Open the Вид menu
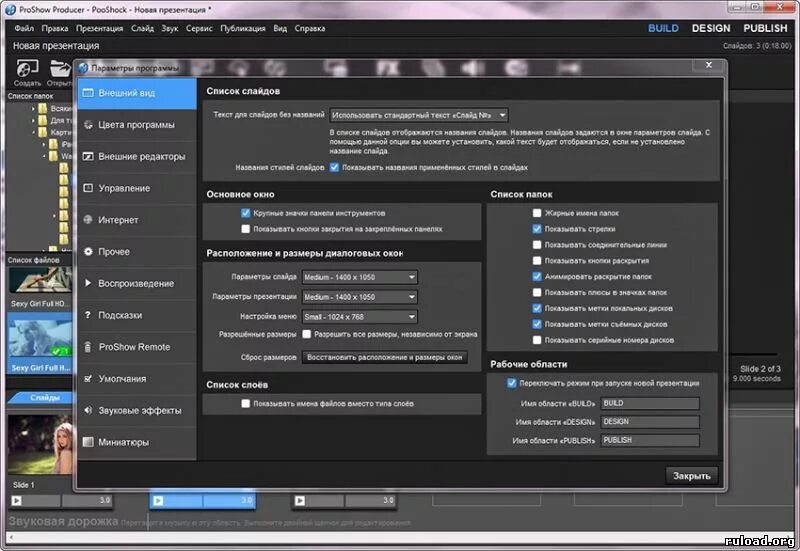Screen dimensions: 800x551 pos(280,28)
